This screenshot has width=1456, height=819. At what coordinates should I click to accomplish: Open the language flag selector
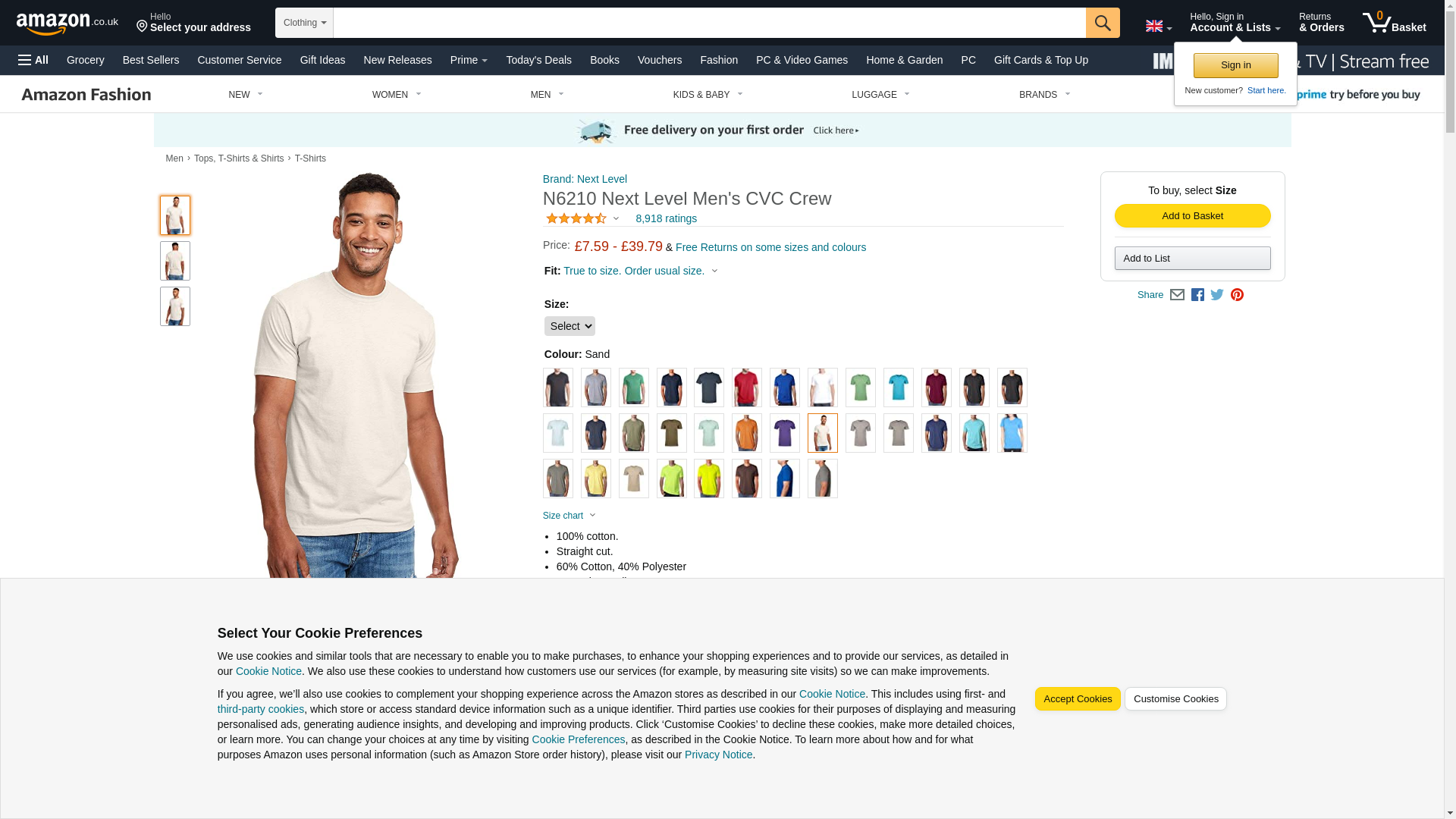[x=1159, y=27]
